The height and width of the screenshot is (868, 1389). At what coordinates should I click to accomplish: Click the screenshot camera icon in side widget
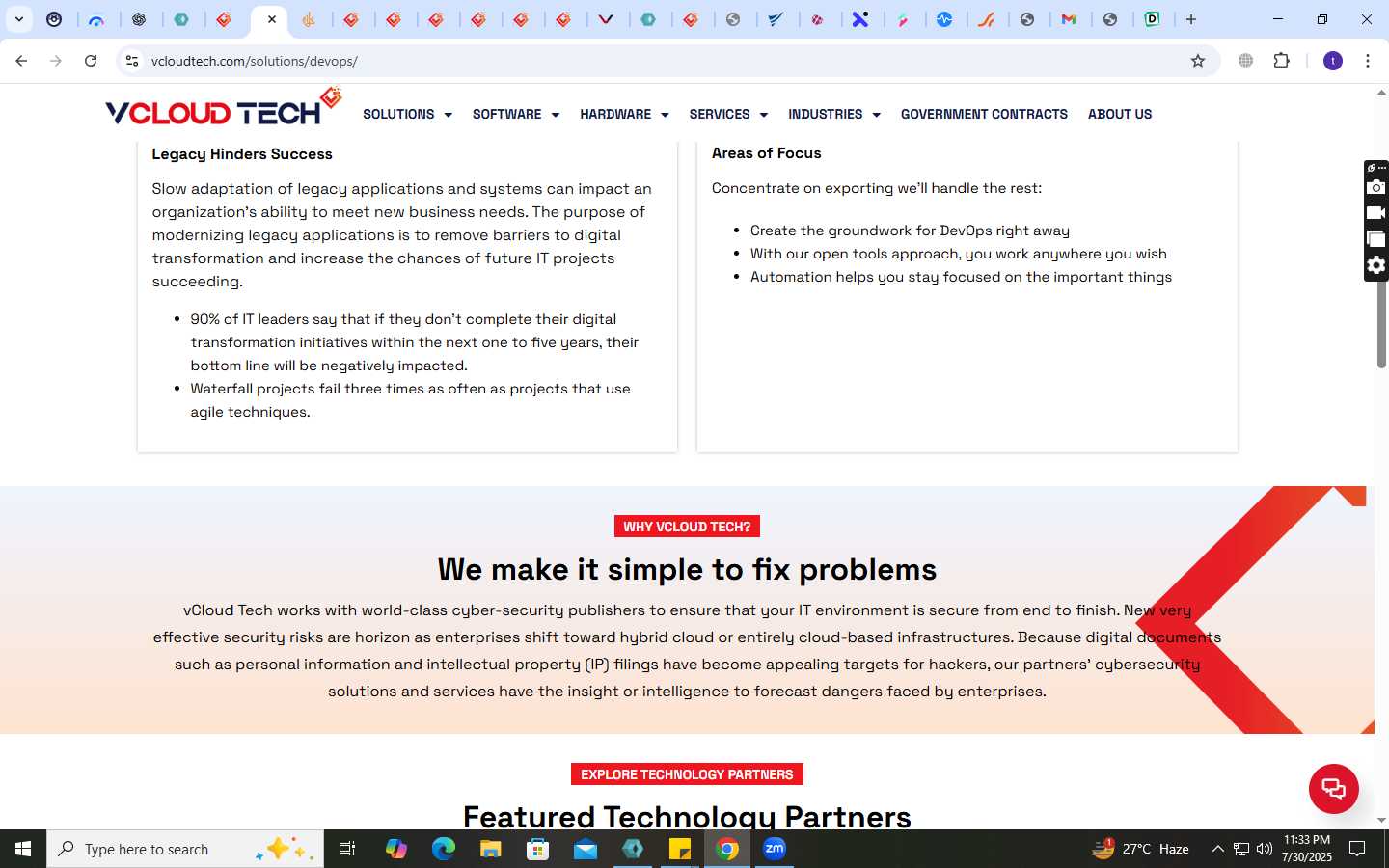tap(1376, 187)
